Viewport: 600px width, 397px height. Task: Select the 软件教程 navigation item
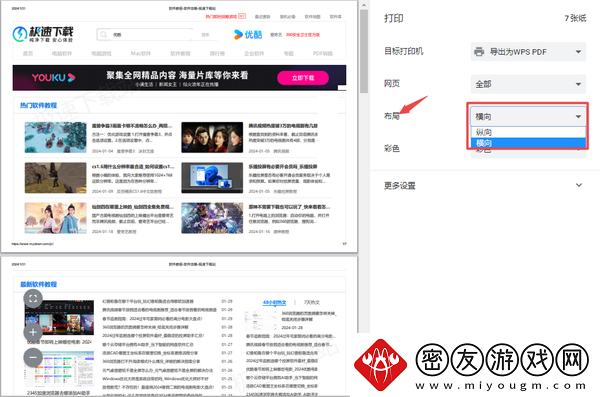tap(180, 53)
